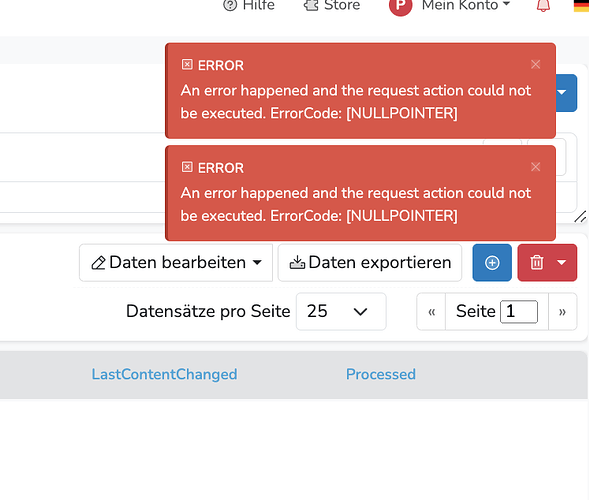Open the Hilfe help link

click(x=249, y=5)
